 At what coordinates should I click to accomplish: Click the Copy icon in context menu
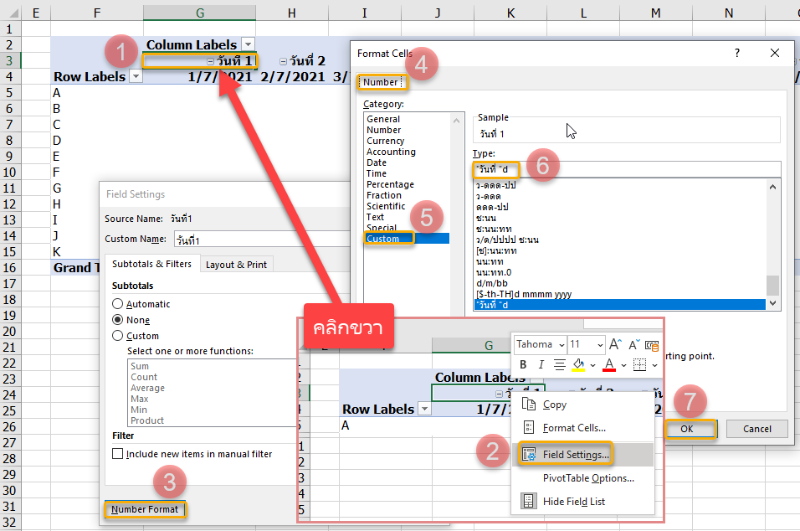pos(526,405)
